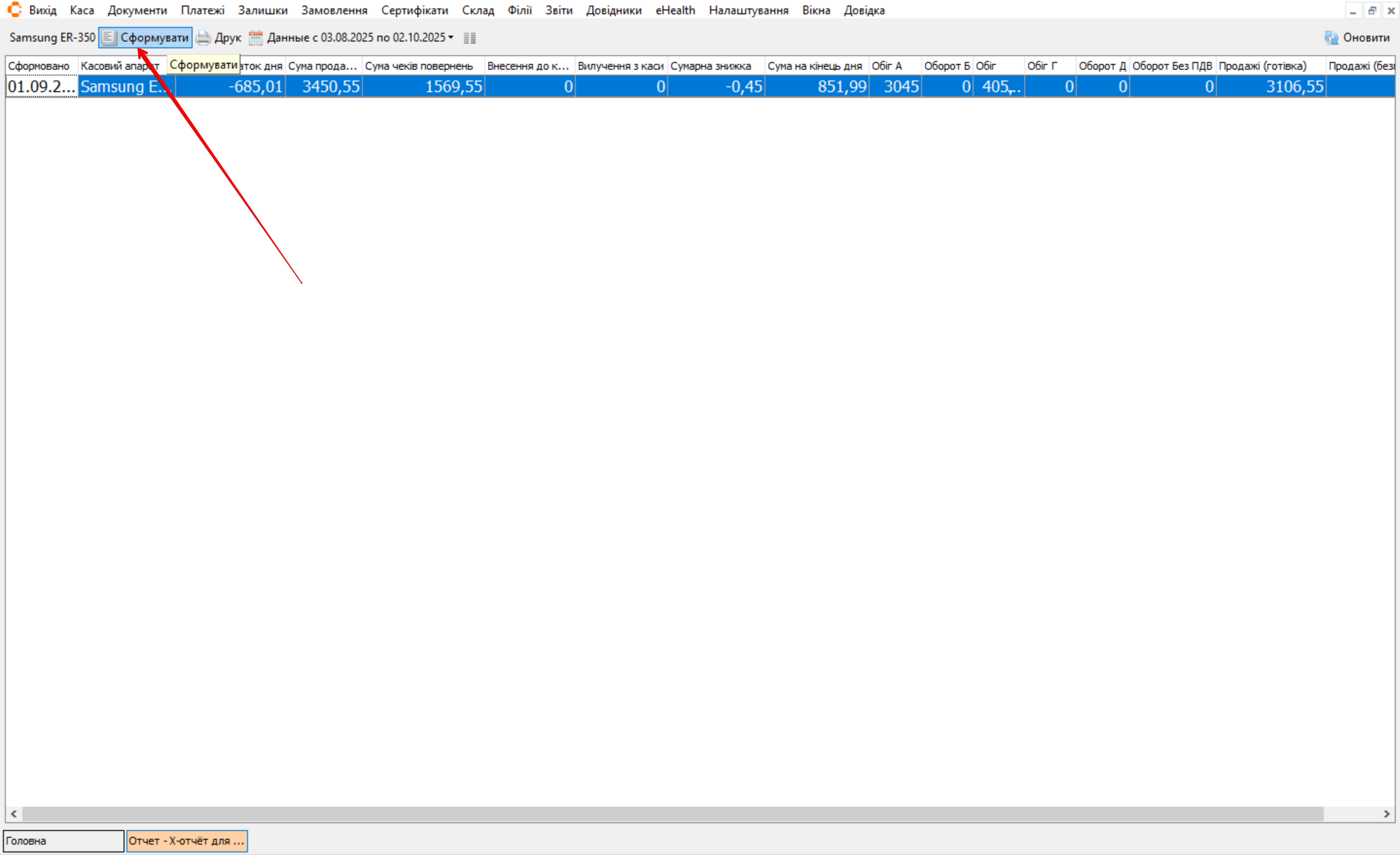Switch to the Головна tab

click(63, 841)
